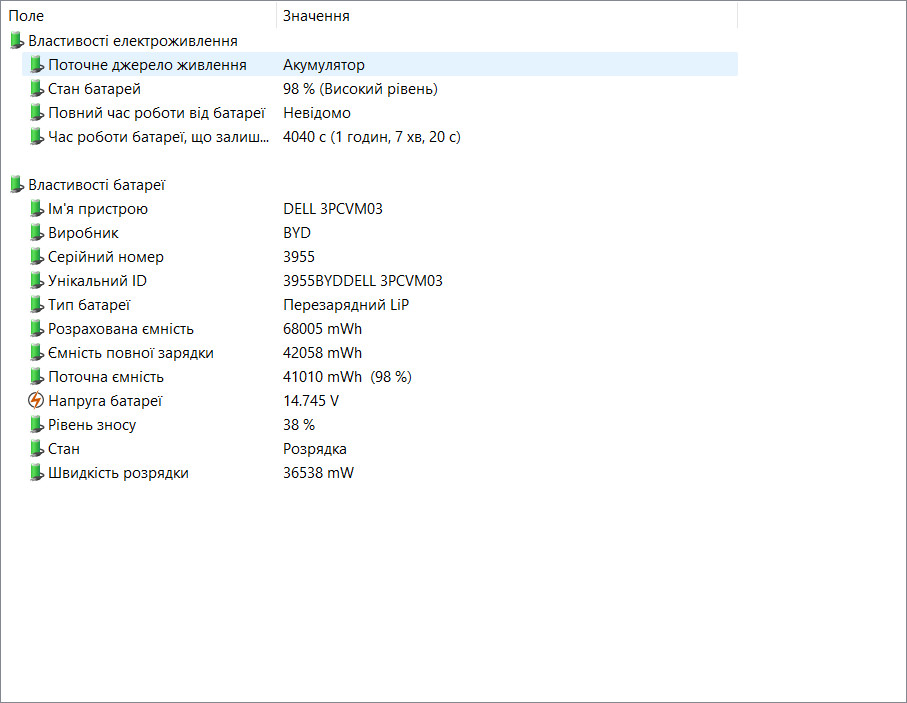Select the Виробник field
907x703 pixels.
(x=83, y=233)
